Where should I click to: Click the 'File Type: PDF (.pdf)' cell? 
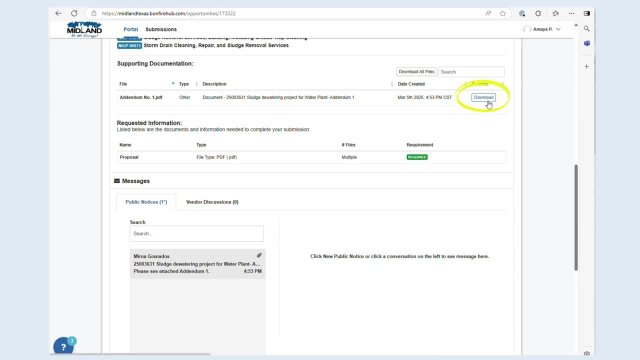click(216, 157)
